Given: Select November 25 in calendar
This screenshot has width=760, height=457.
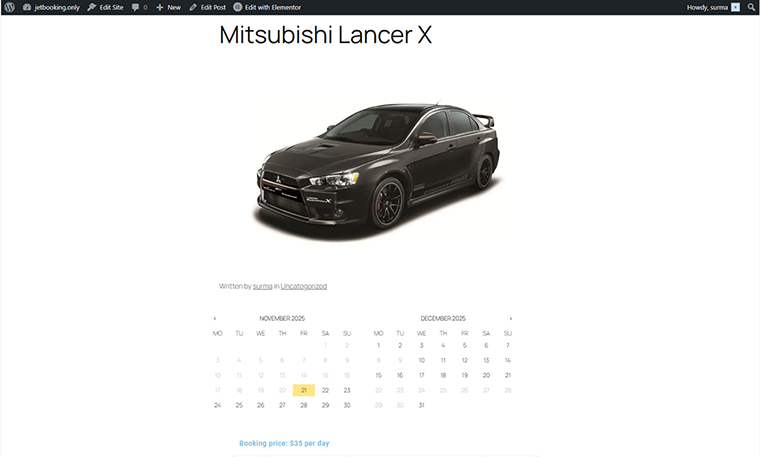Looking at the screenshot, I should point(239,405).
